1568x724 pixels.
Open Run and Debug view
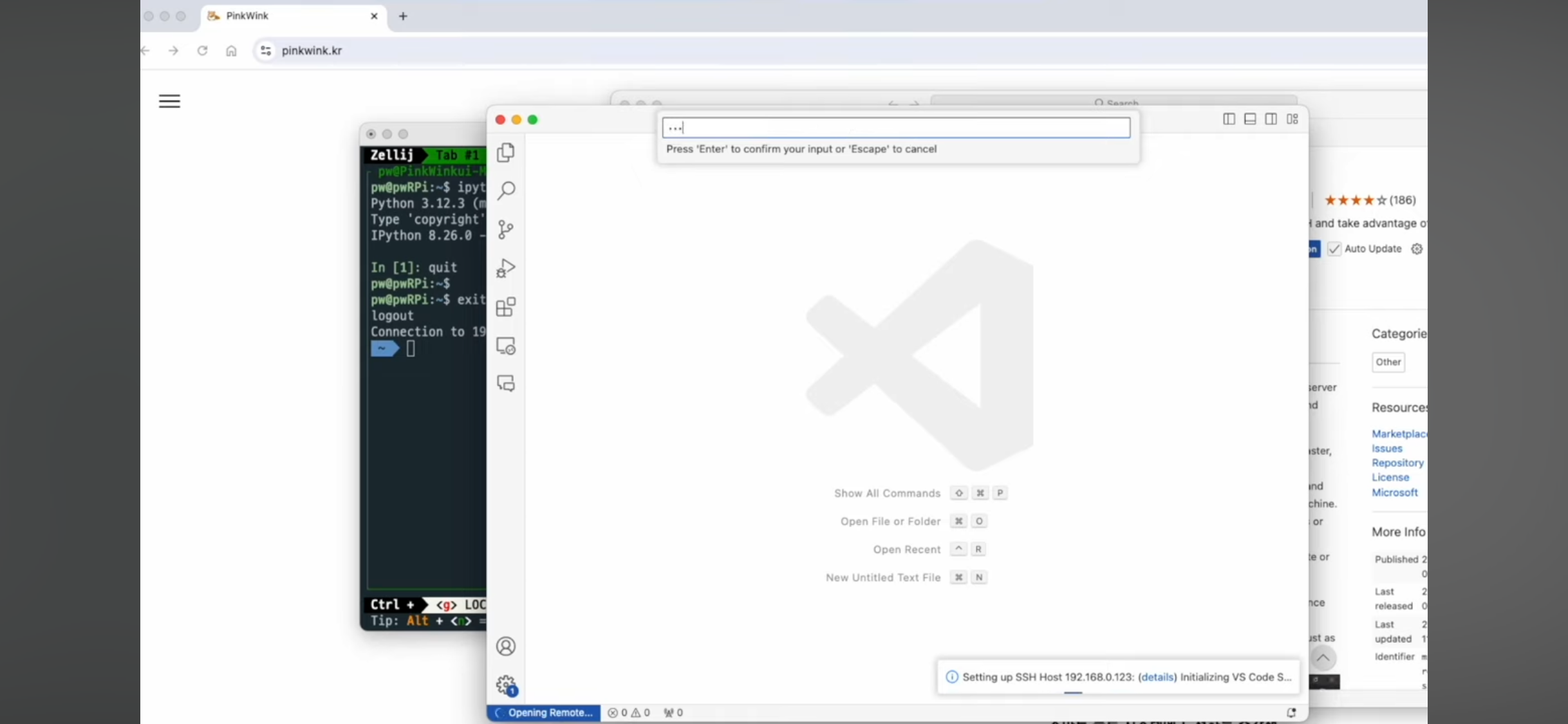(x=506, y=268)
